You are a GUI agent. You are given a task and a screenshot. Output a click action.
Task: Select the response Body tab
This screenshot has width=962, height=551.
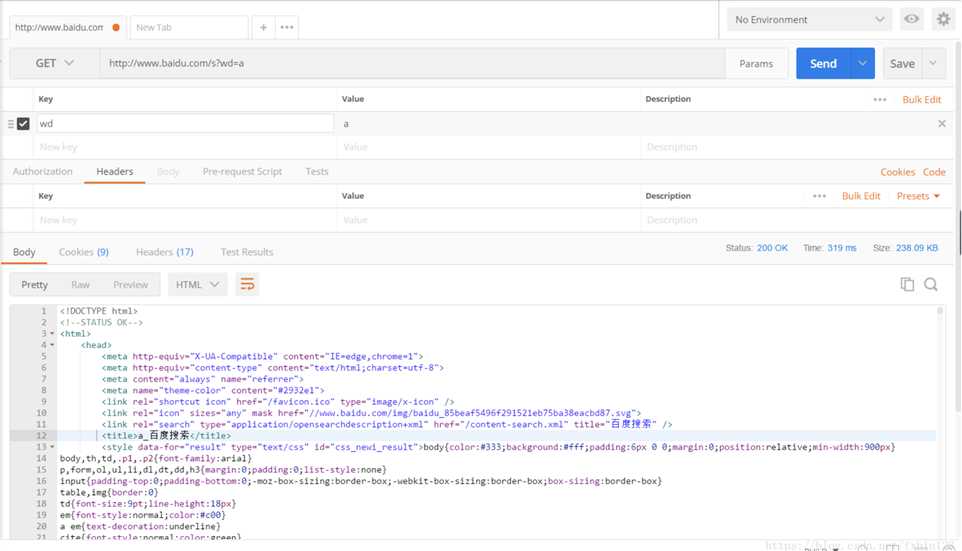[24, 252]
